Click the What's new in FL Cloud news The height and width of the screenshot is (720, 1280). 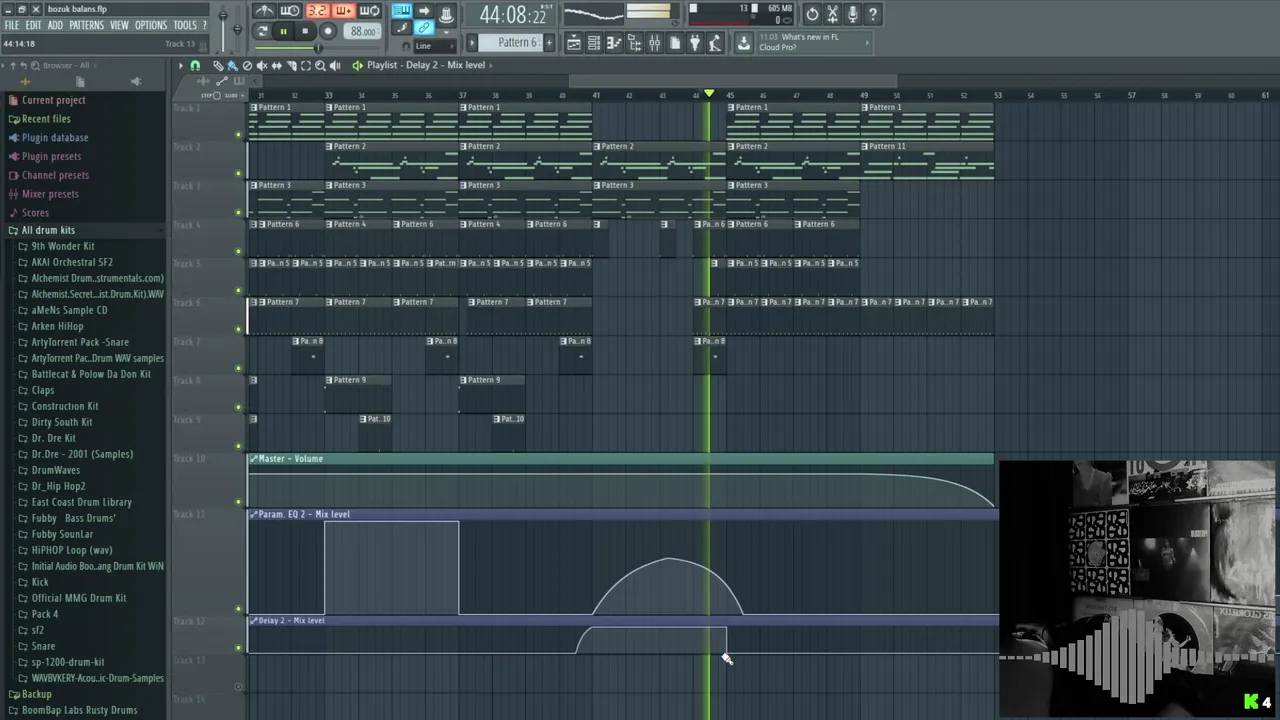point(815,42)
